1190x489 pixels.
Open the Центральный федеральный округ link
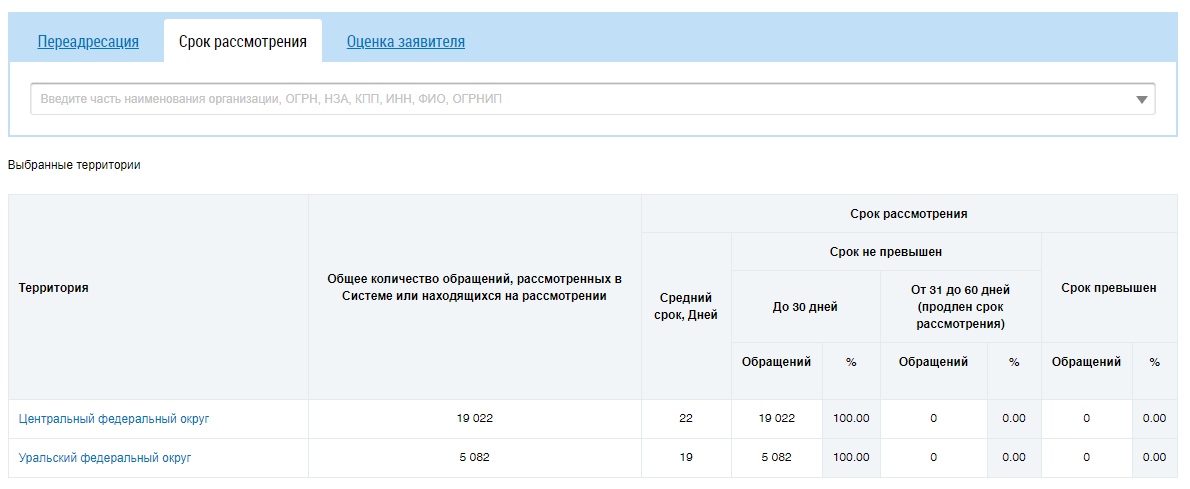coord(114,419)
